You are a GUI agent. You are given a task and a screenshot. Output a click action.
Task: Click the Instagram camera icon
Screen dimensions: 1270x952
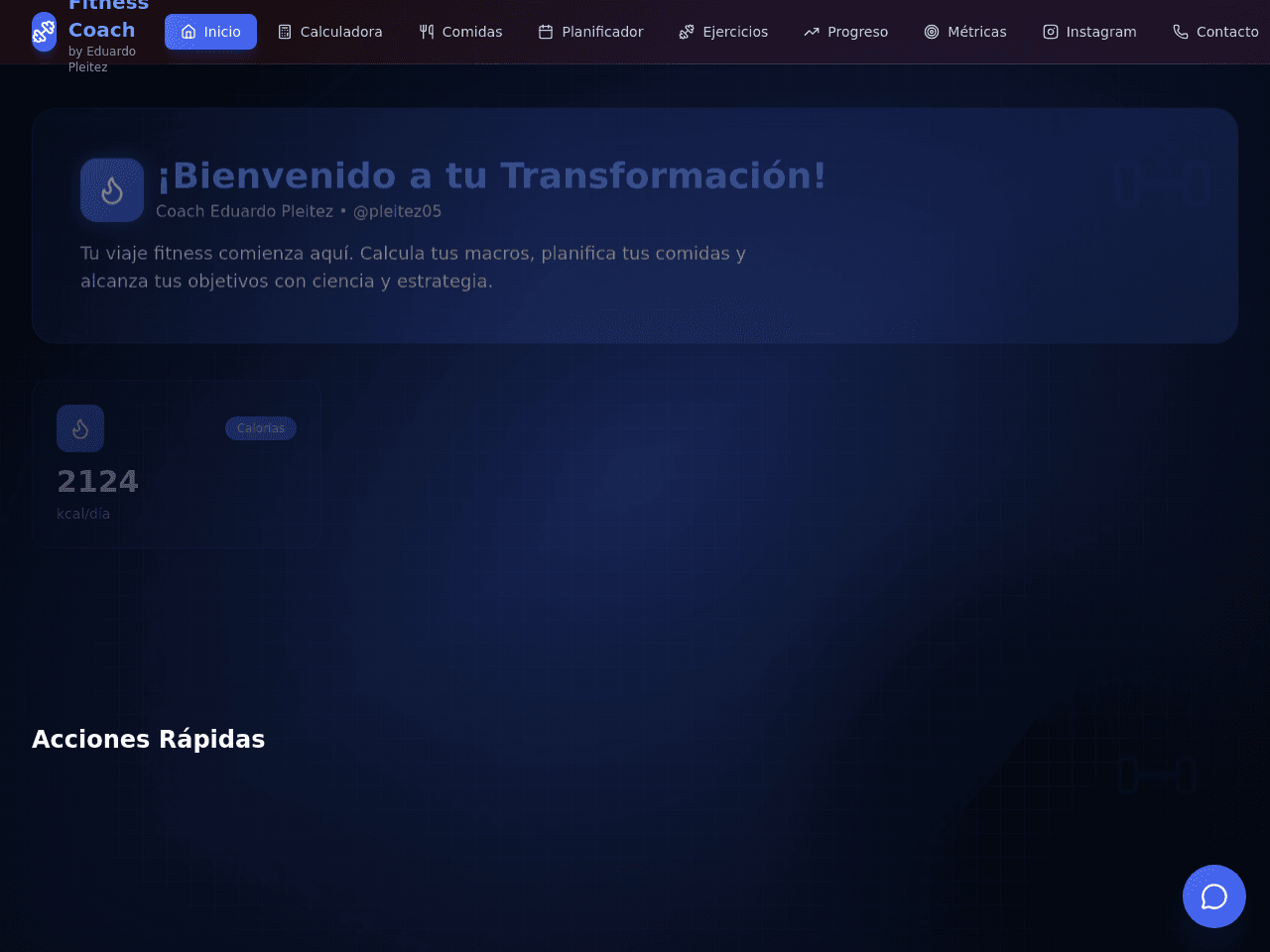(x=1051, y=32)
